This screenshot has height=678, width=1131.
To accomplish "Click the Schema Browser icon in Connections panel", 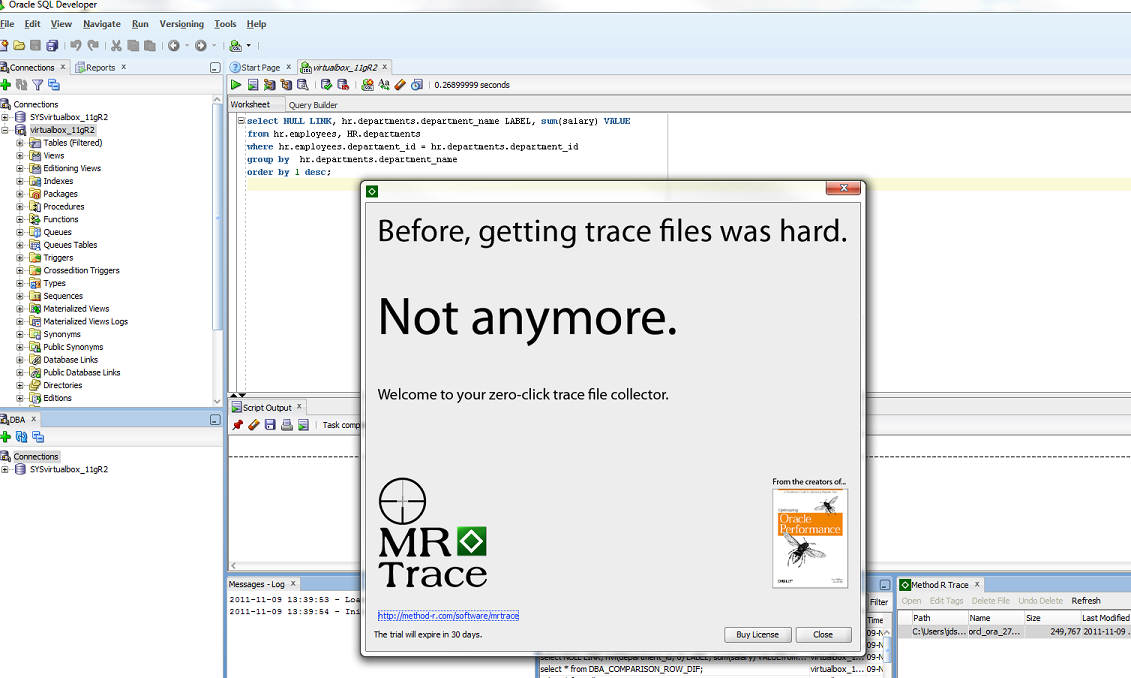I will pyautogui.click(x=53, y=84).
